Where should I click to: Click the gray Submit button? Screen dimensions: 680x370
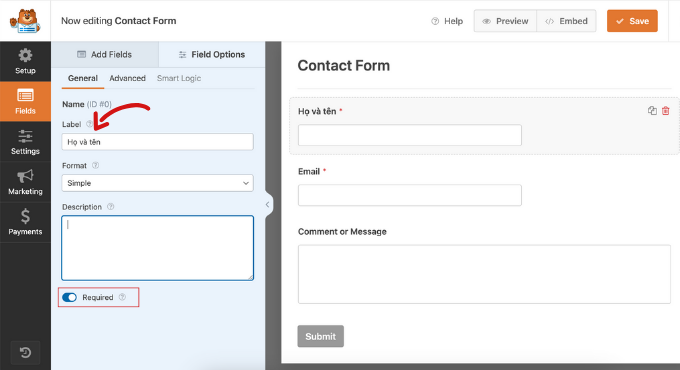[x=320, y=336]
